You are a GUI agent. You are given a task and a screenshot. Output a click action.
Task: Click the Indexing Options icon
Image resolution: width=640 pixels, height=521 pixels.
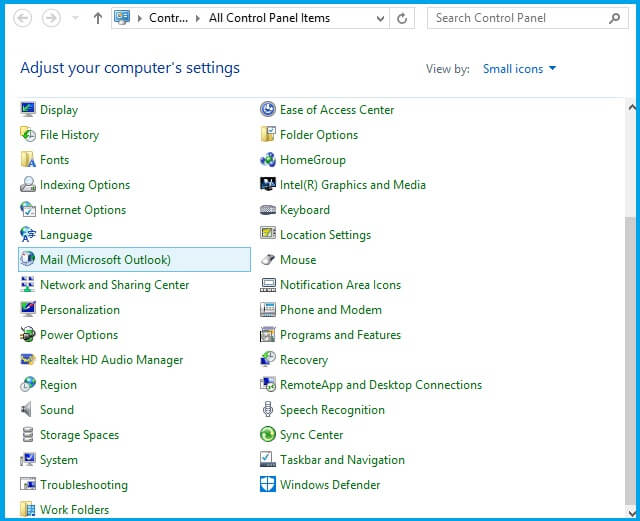(x=28, y=185)
